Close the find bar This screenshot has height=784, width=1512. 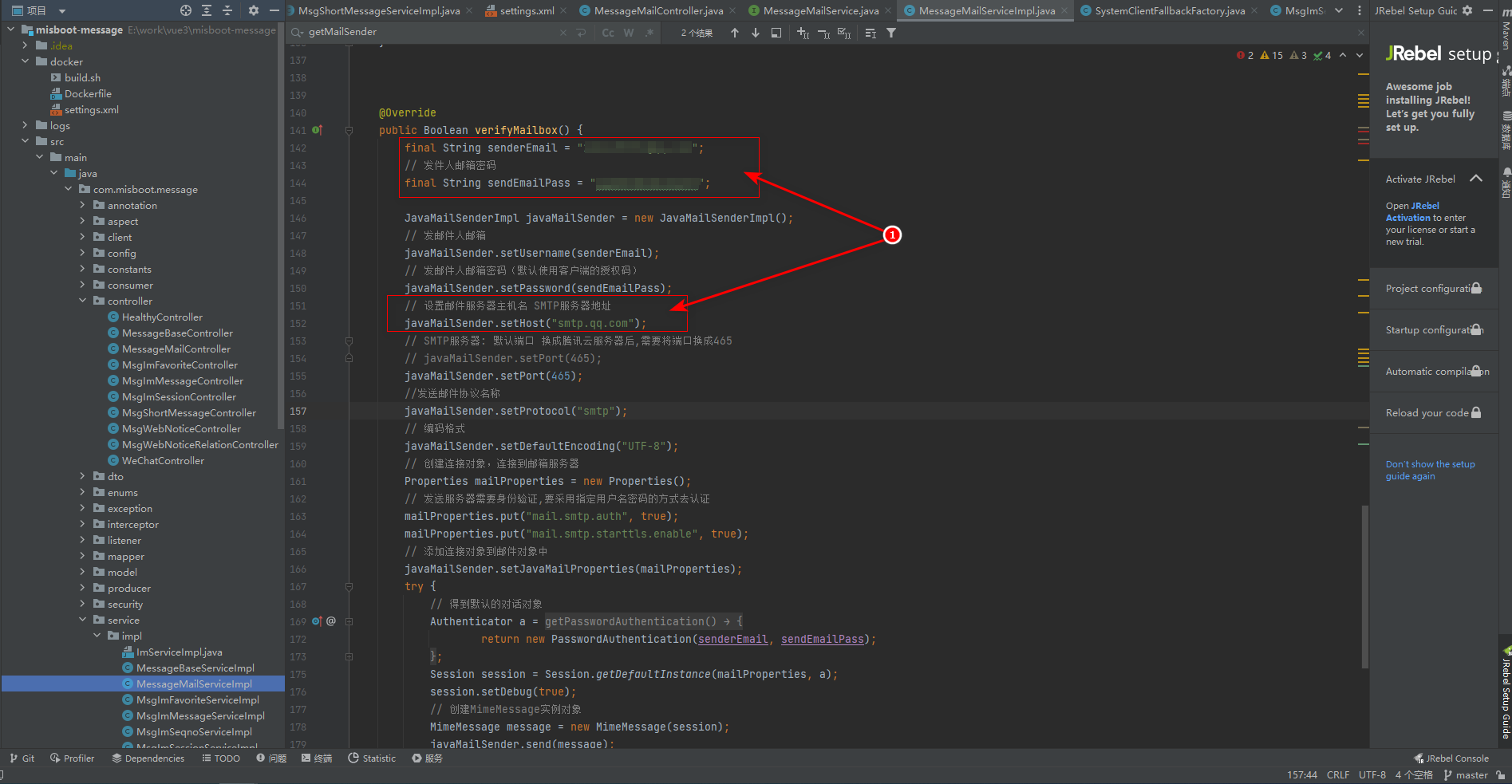click(x=1361, y=33)
